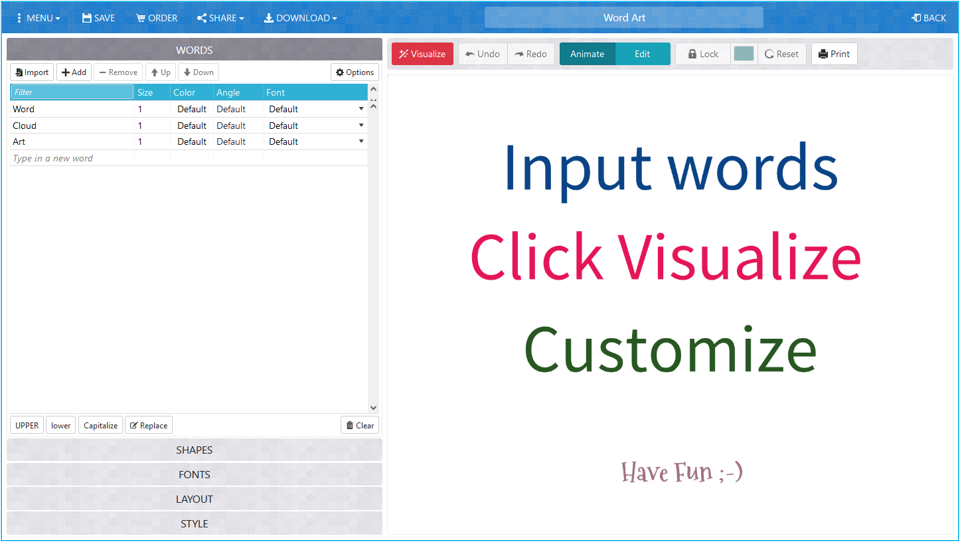This screenshot has height=542, width=960.
Task: Expand the FONTS panel
Action: click(194, 475)
